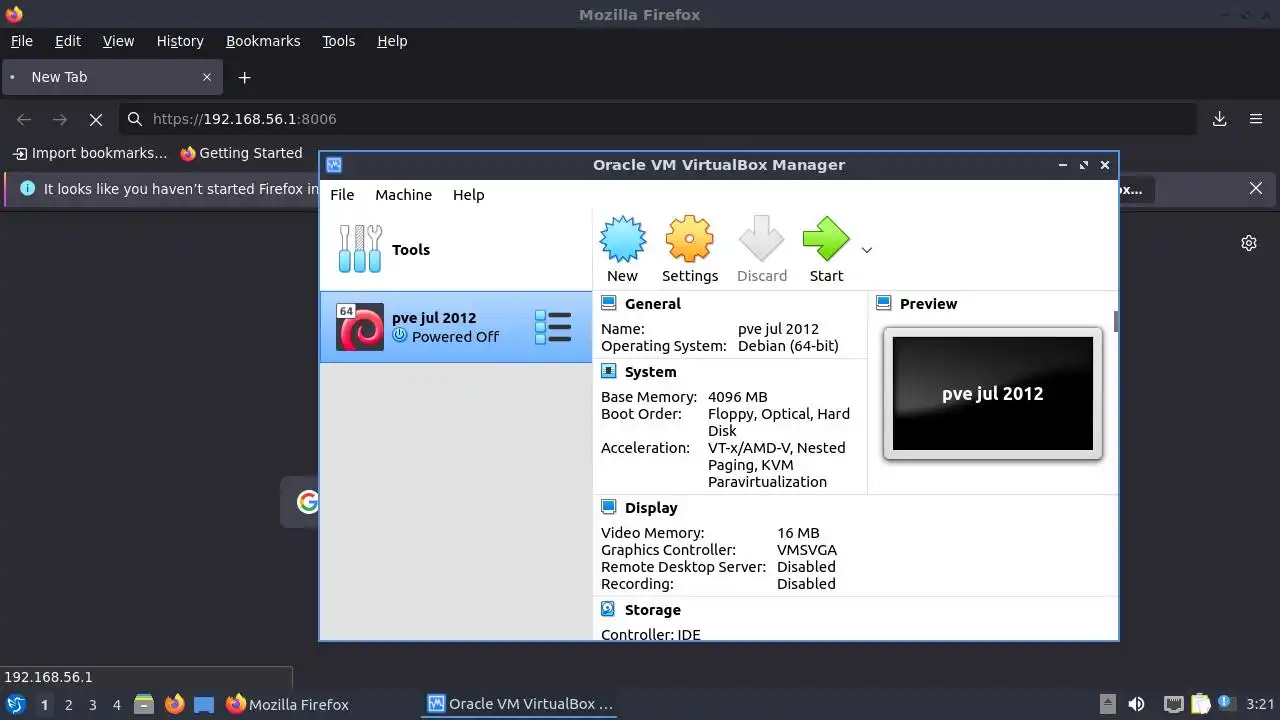1280x720 pixels.
Task: Select the pve jul 2012 Debian icon
Action: point(360,327)
